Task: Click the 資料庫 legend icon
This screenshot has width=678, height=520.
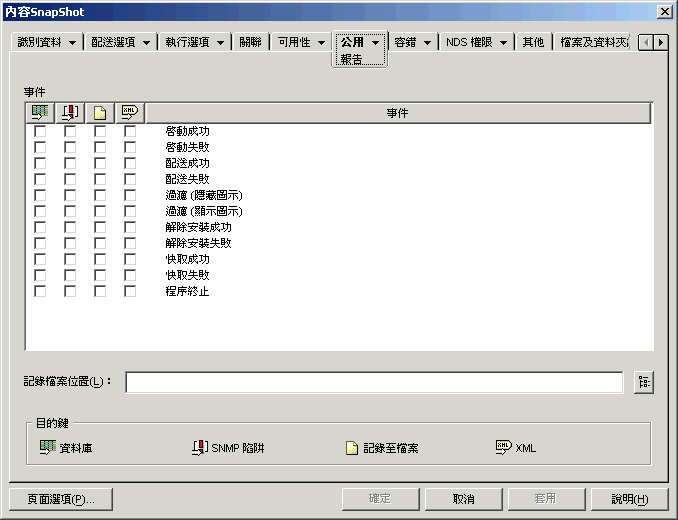Action: pos(48,447)
